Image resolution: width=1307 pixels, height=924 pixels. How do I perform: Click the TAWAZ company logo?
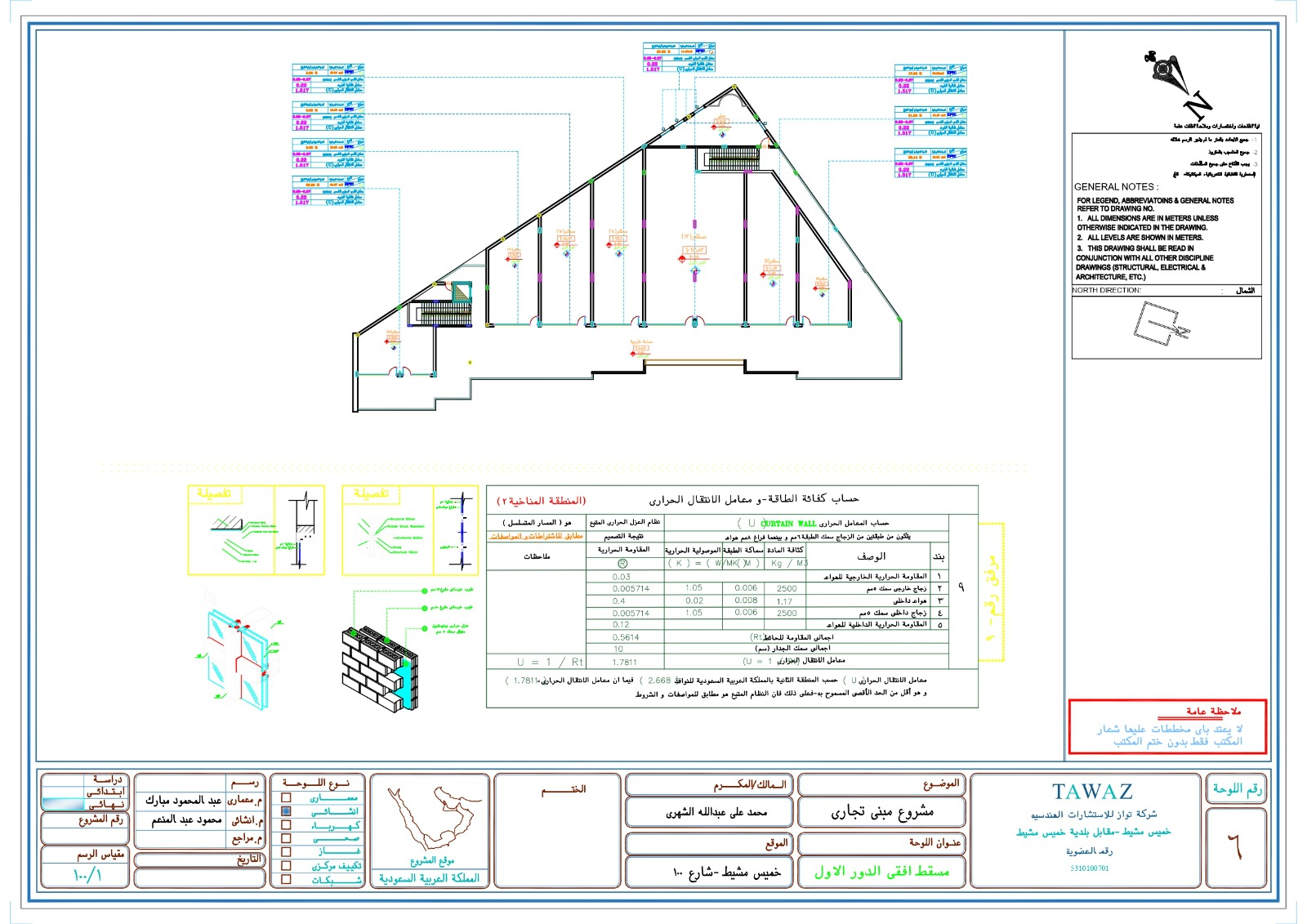(1092, 792)
